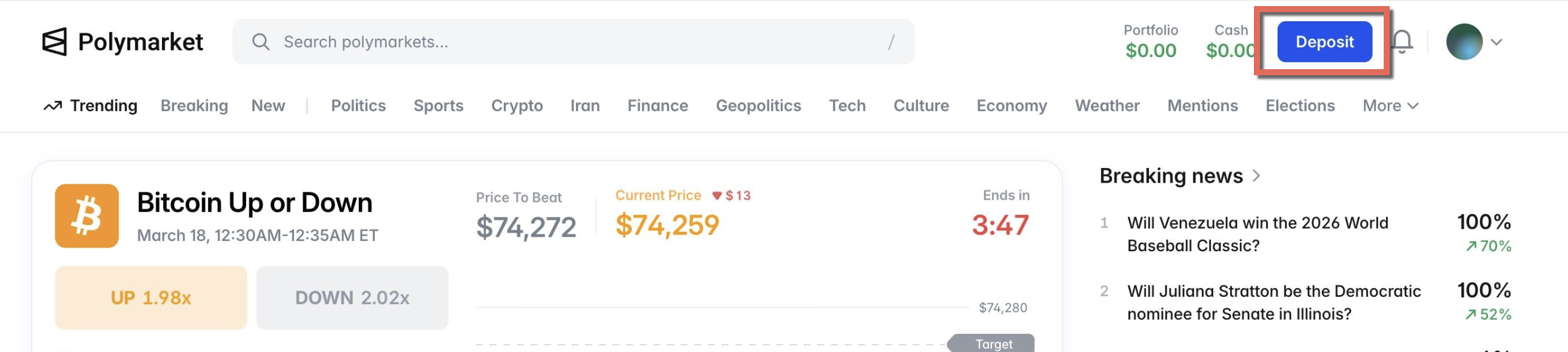This screenshot has width=1568, height=352.
Task: Select the DOWN 2.02x option
Action: pyautogui.click(x=352, y=298)
